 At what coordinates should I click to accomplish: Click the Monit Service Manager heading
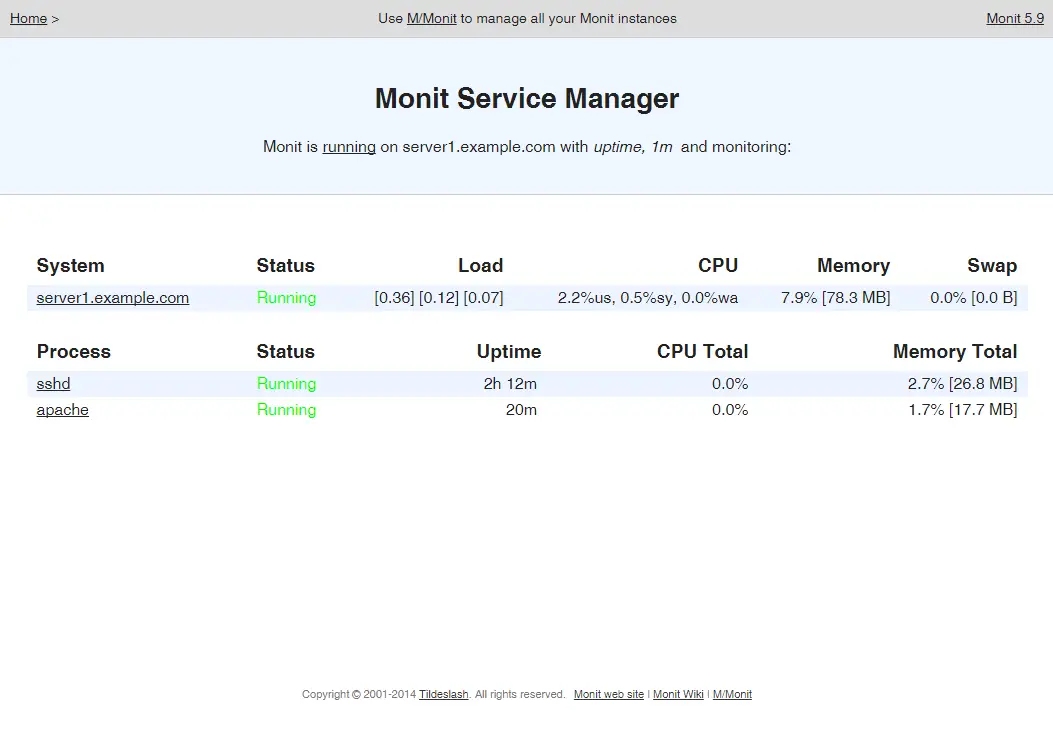click(526, 99)
